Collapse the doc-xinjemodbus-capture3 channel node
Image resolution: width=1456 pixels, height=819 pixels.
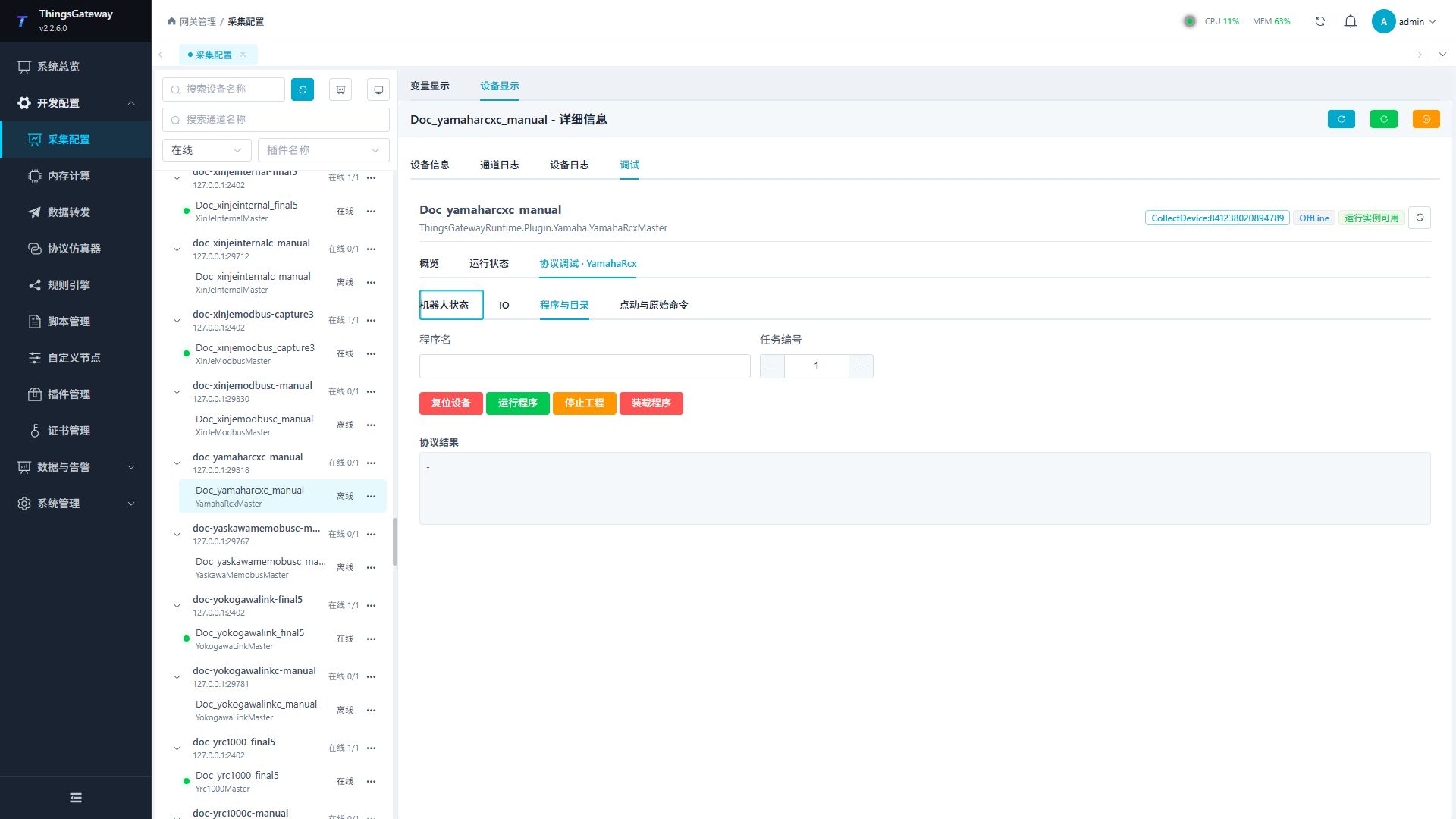pyautogui.click(x=177, y=320)
